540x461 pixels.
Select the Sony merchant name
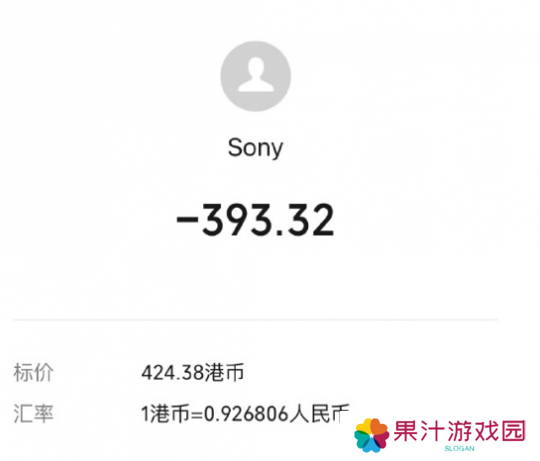[256, 148]
